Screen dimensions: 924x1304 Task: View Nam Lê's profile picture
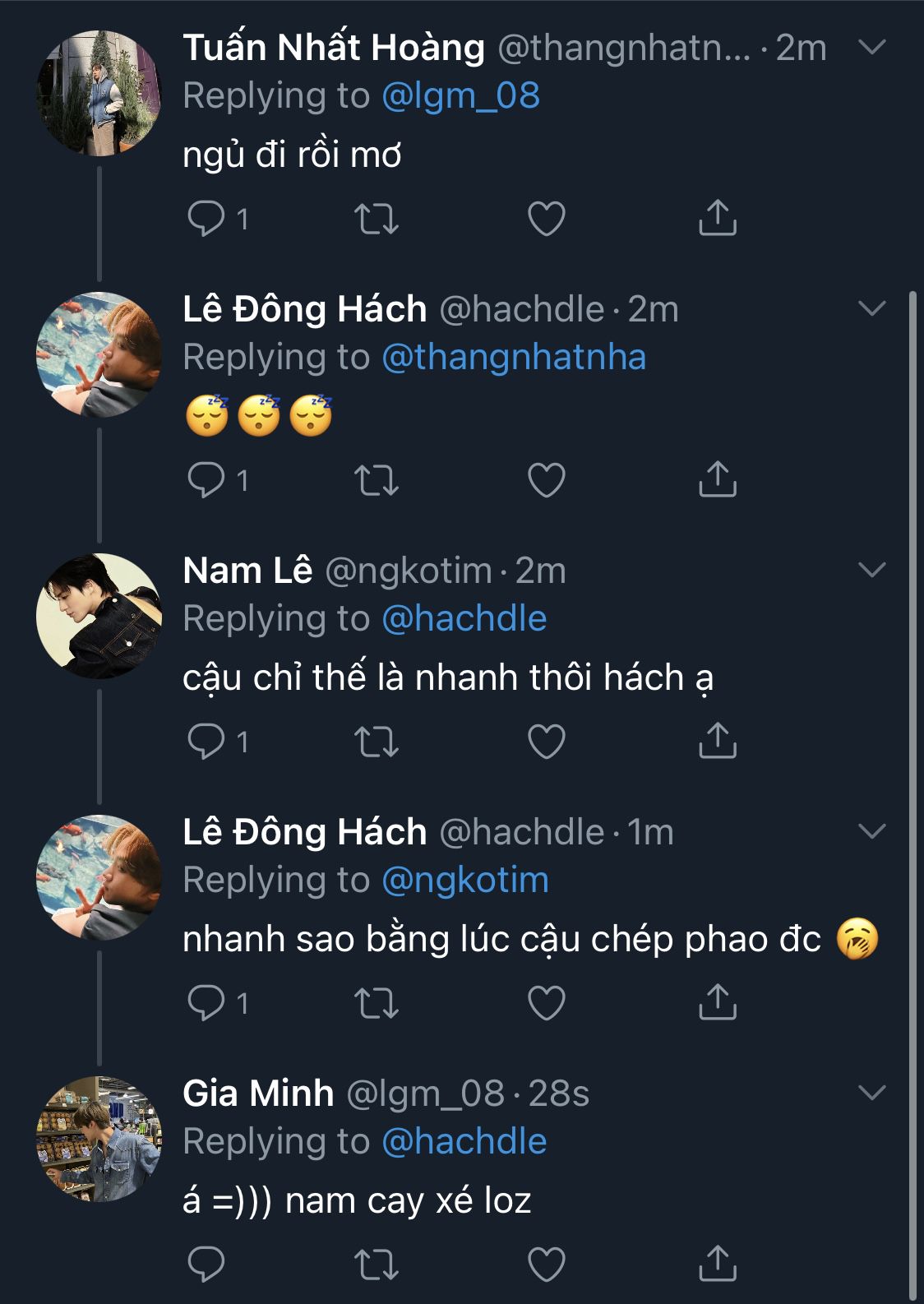click(99, 616)
